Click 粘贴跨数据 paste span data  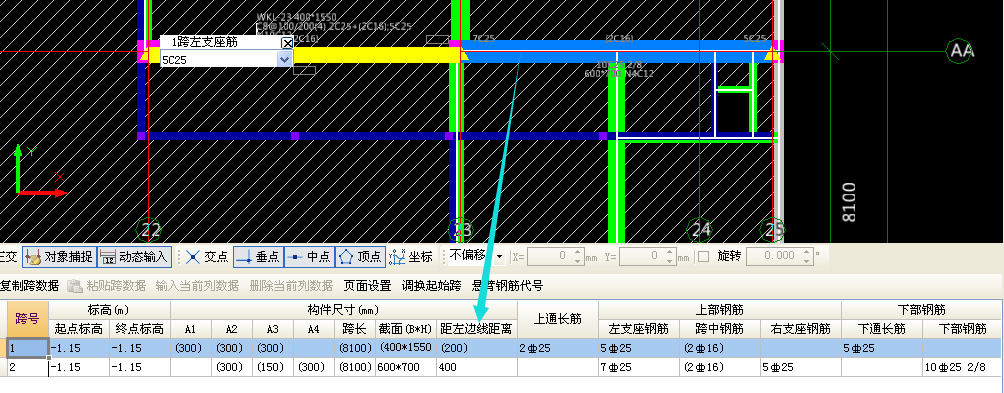tap(106, 285)
